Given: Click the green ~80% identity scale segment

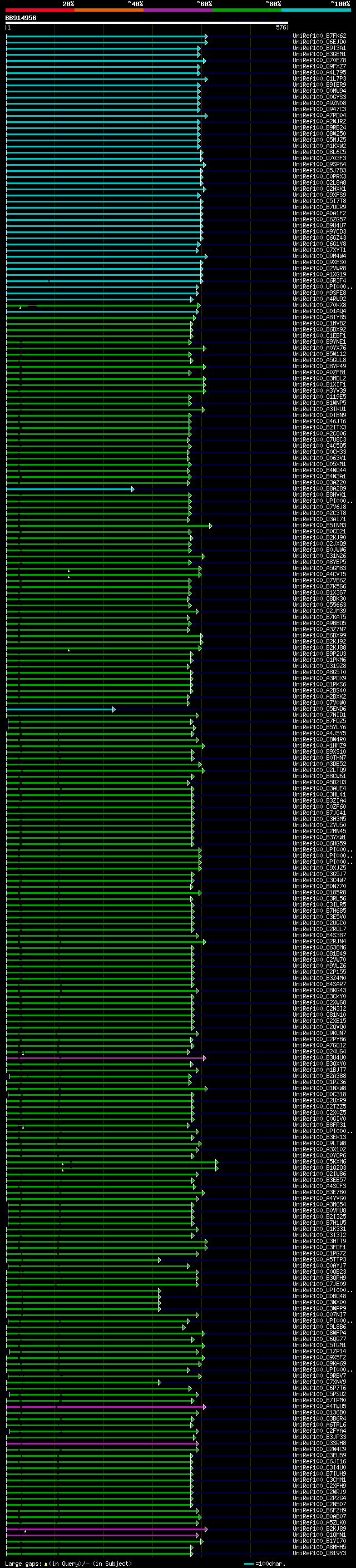Looking at the screenshot, I should [x=247, y=11].
